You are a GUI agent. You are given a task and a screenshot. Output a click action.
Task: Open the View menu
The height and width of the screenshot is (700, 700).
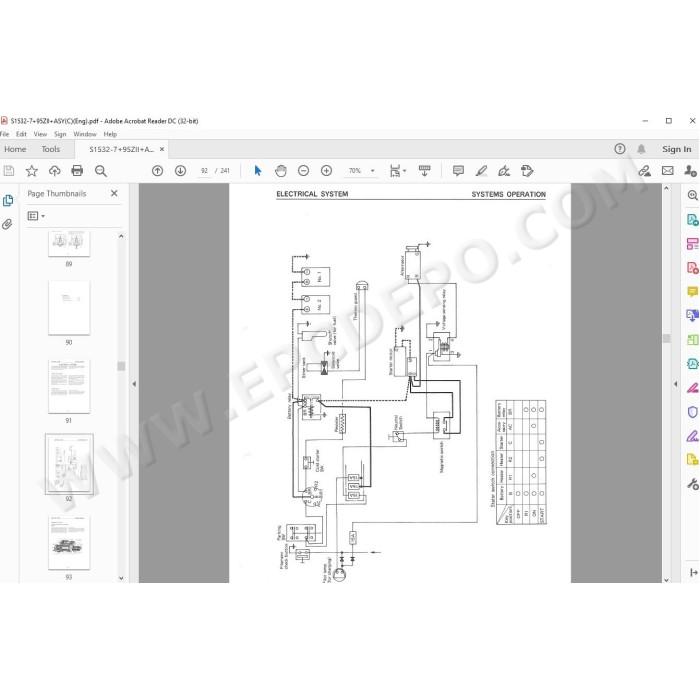(x=40, y=134)
